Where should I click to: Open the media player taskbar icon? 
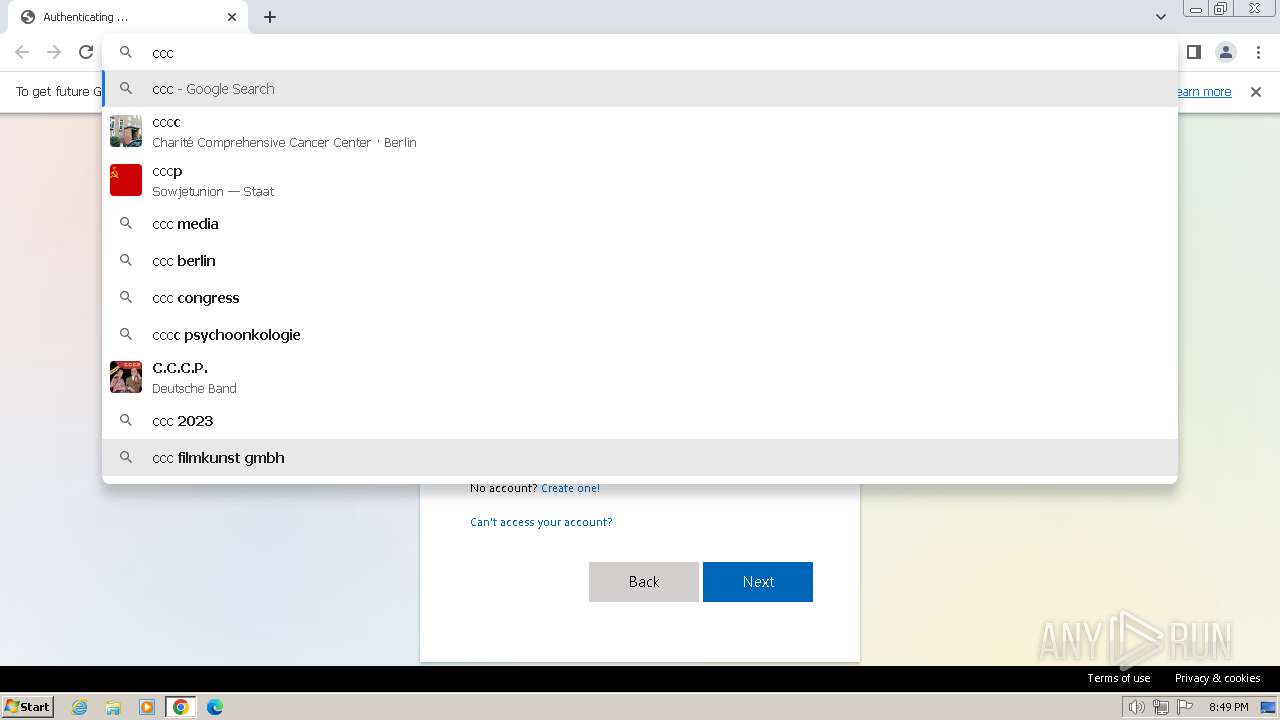pyautogui.click(x=147, y=707)
